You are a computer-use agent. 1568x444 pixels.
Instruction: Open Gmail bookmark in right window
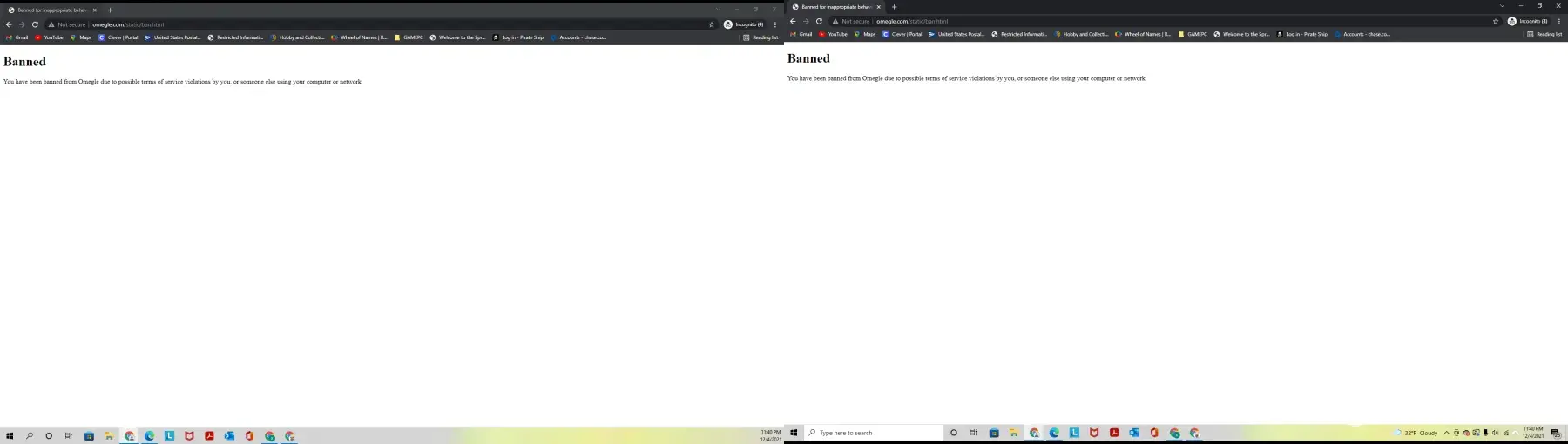tap(801, 34)
